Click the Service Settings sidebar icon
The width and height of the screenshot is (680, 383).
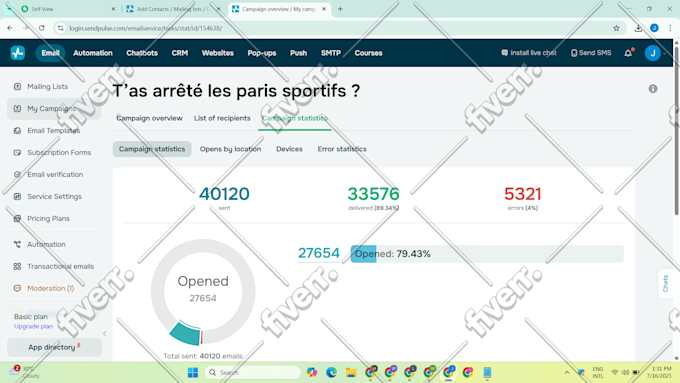click(17, 196)
